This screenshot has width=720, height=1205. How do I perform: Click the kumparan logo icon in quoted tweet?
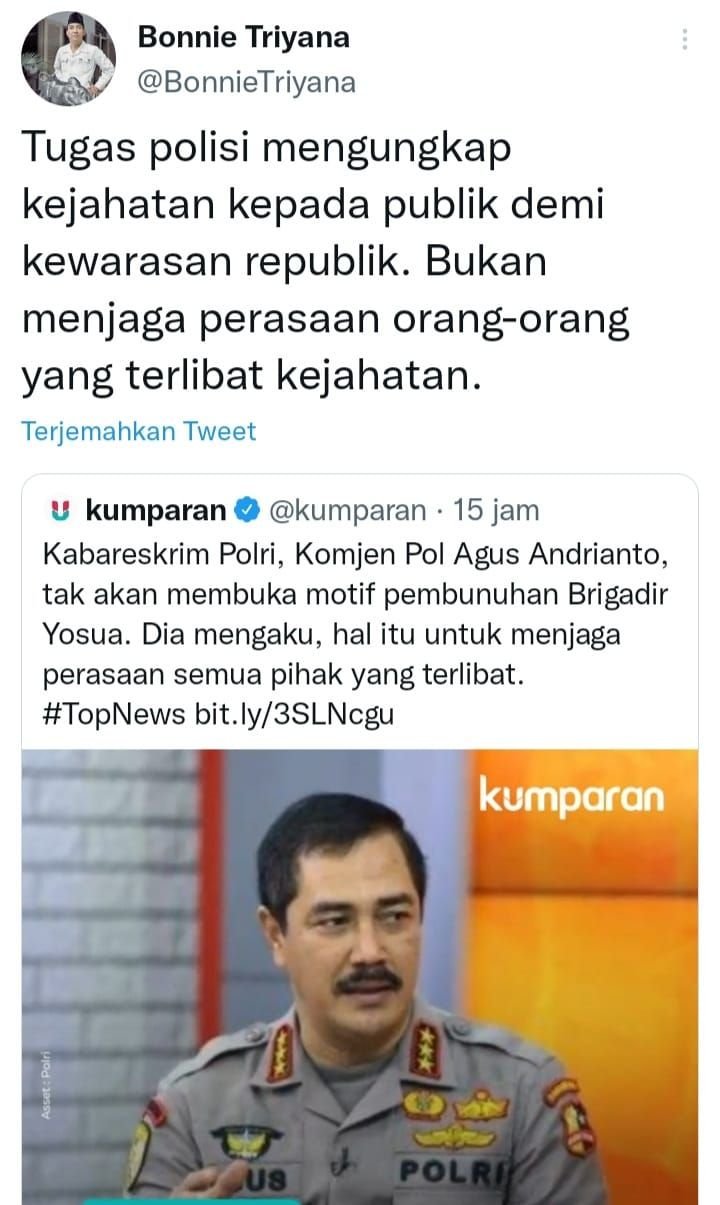coord(60,512)
